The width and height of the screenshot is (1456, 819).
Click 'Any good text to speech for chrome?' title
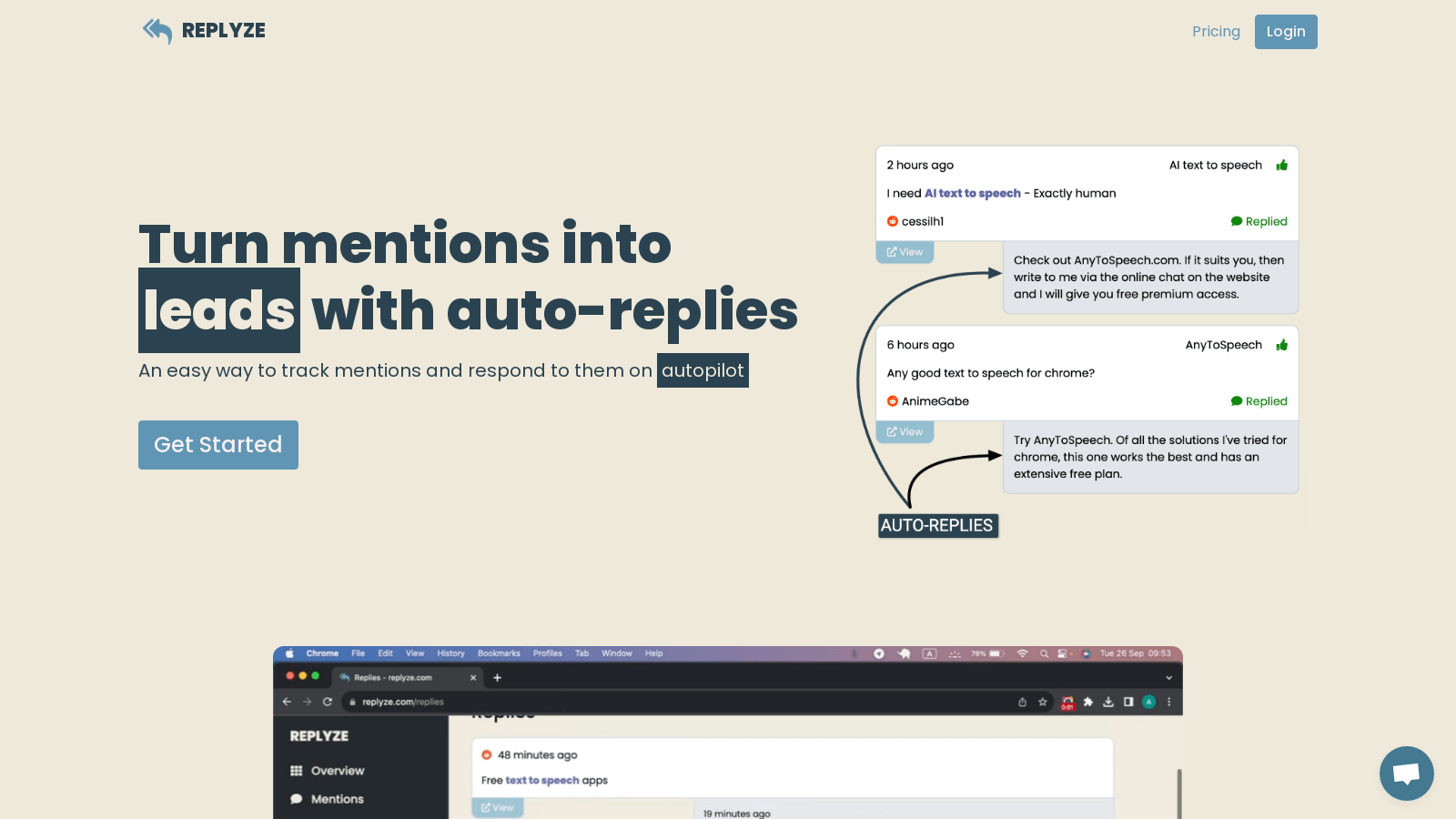pyautogui.click(x=991, y=373)
